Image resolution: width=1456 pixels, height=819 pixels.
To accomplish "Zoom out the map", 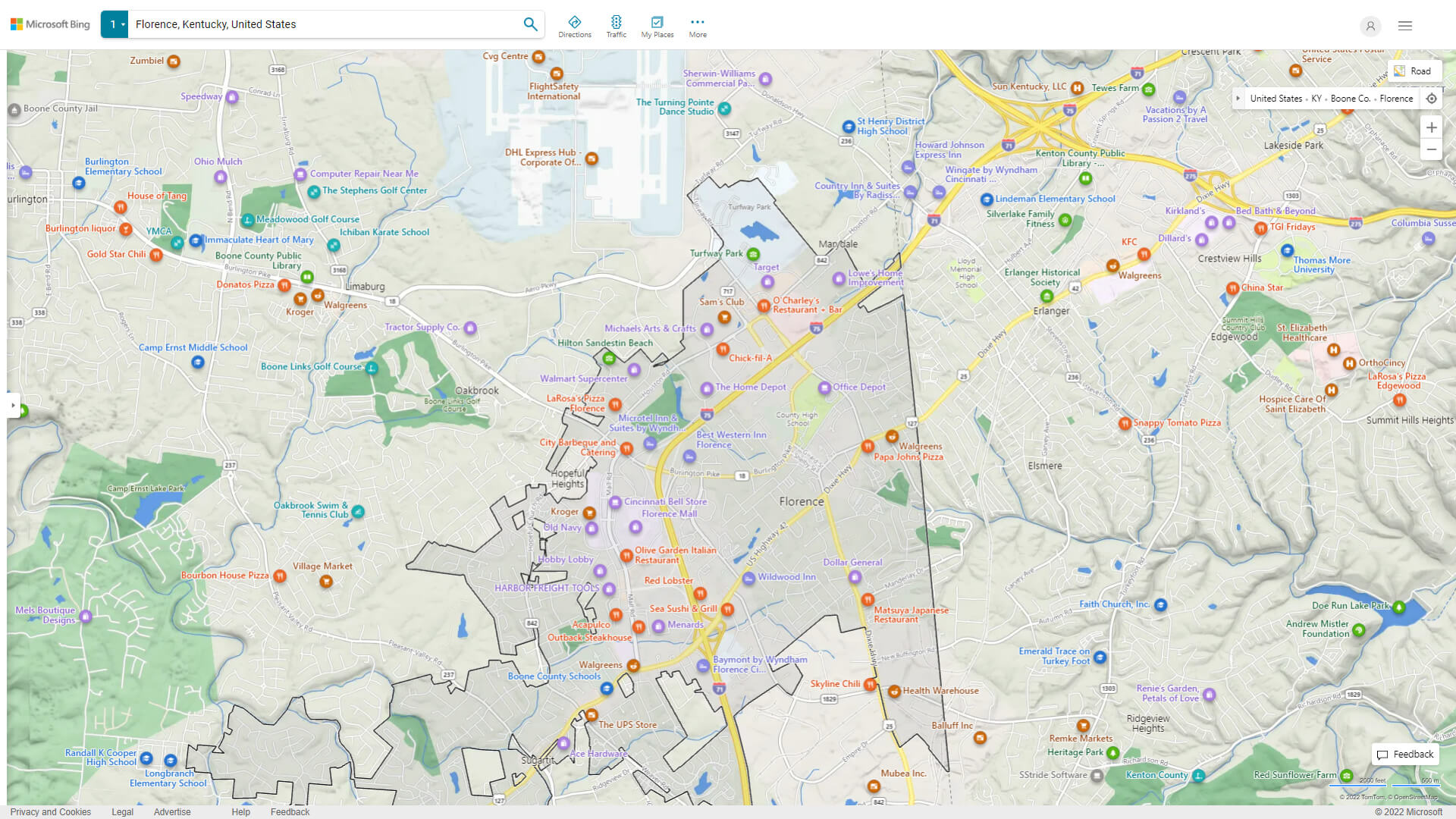I will pyautogui.click(x=1431, y=149).
